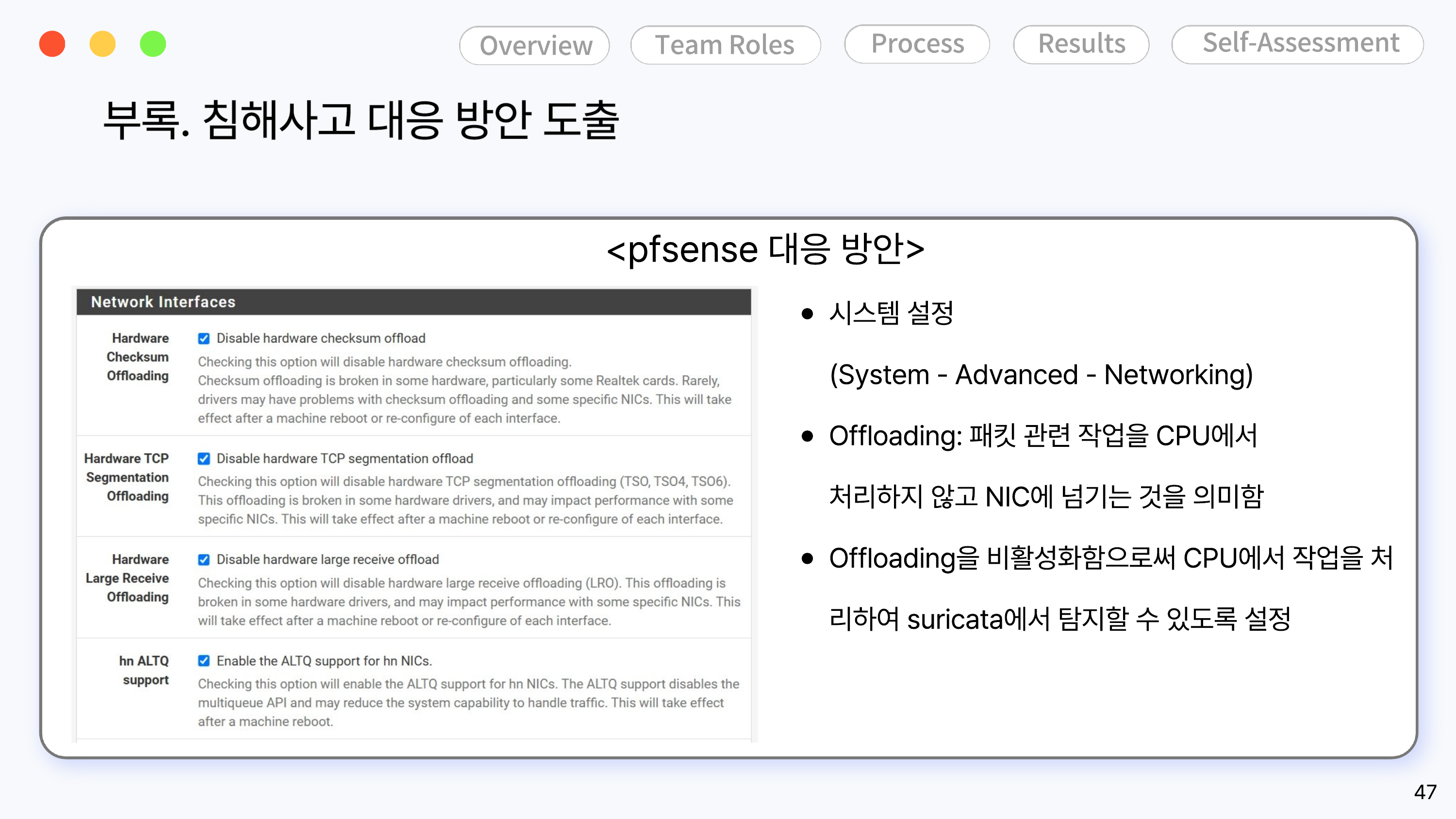The image size is (1456, 819).
Task: Click the Hardware Large Receive Offloading label
Action: click(127, 578)
